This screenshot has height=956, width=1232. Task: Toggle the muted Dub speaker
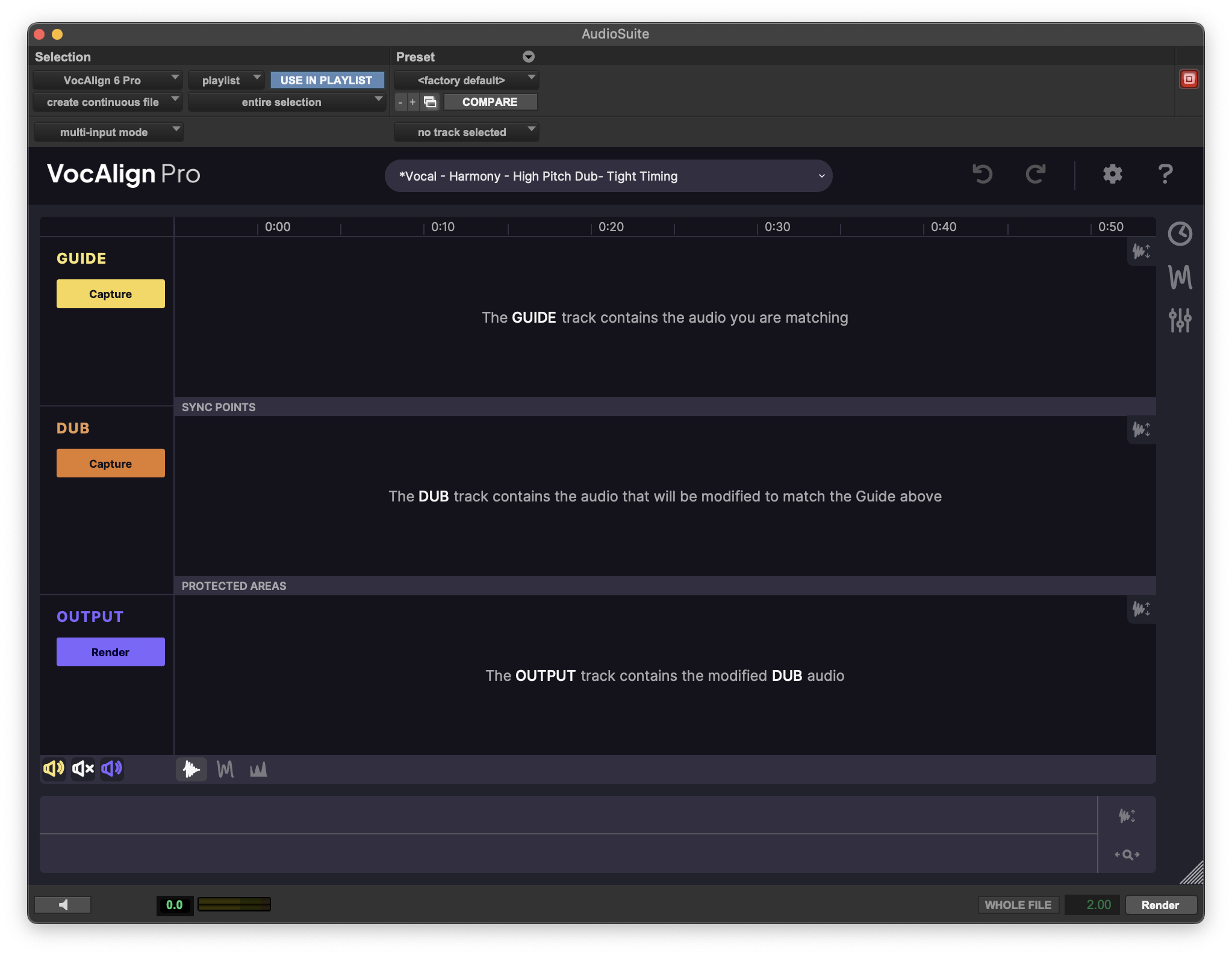[x=83, y=769]
